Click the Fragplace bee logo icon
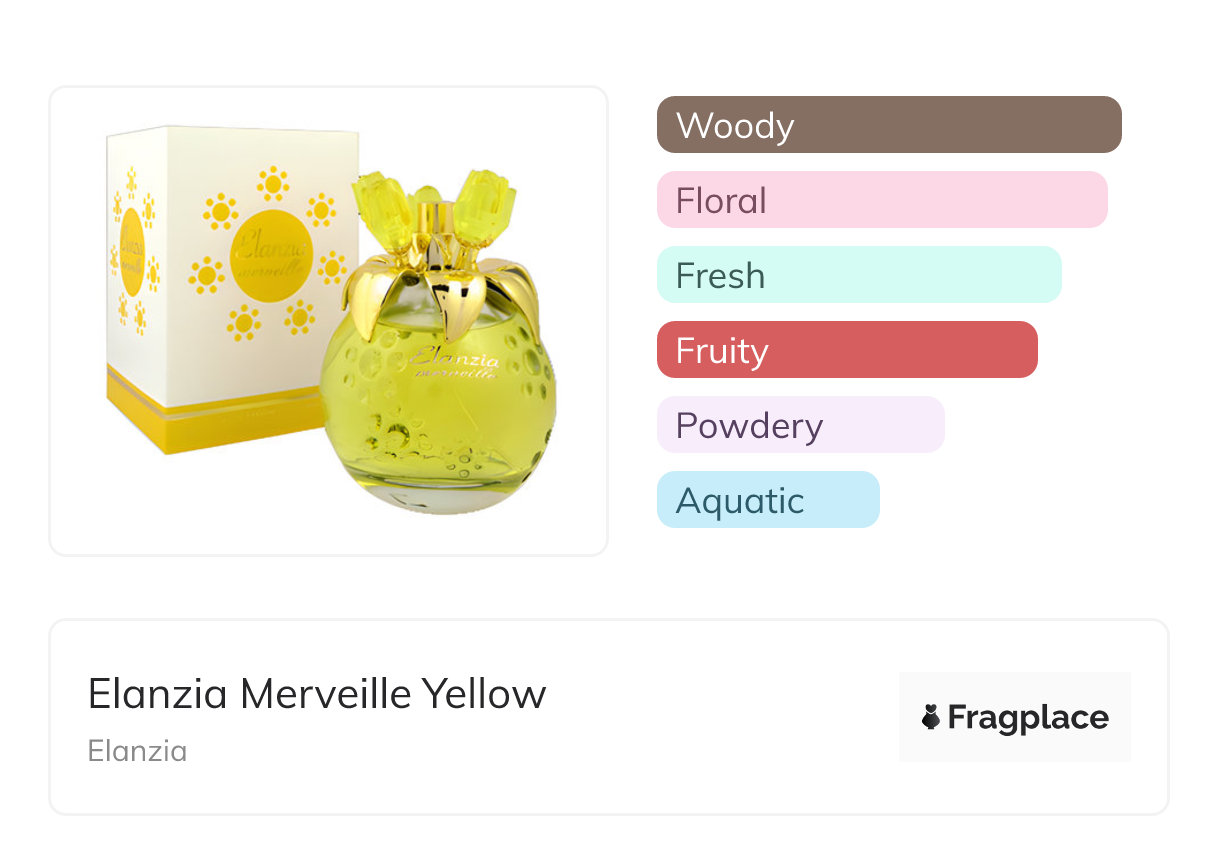Screen dimensions: 1218x864 click(931, 717)
